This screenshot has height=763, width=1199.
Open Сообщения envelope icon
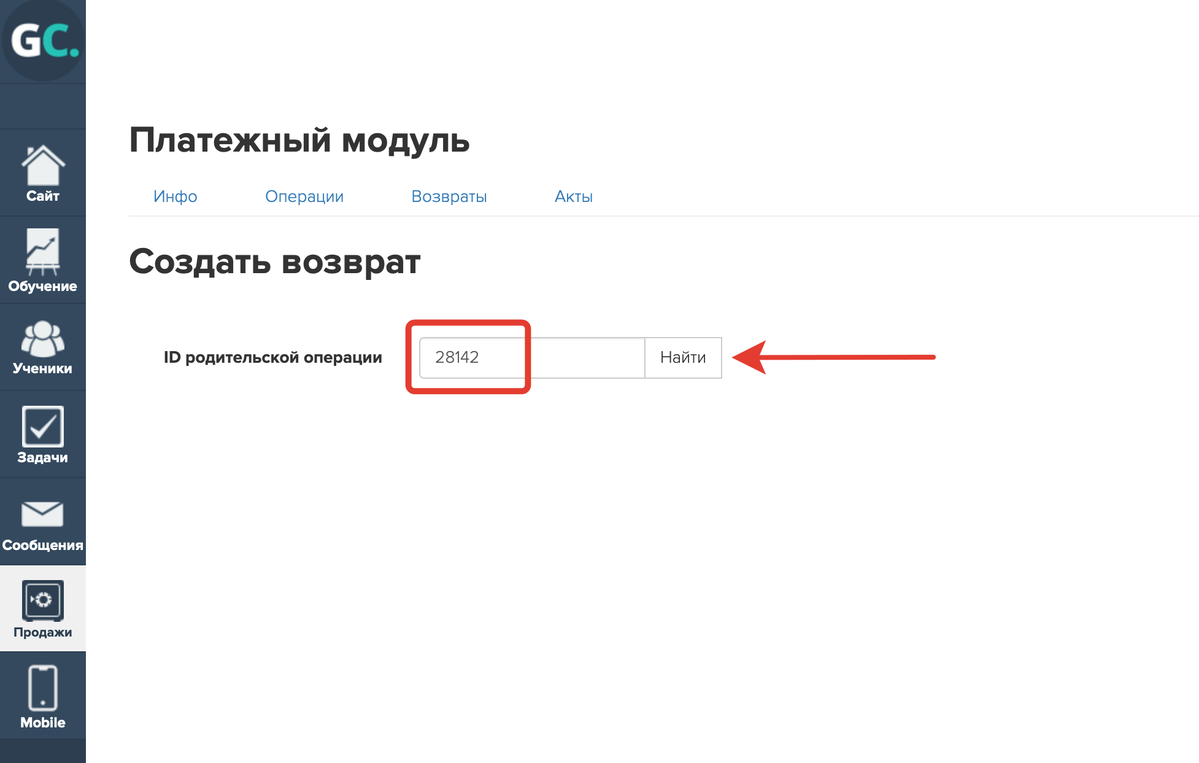click(x=43, y=514)
